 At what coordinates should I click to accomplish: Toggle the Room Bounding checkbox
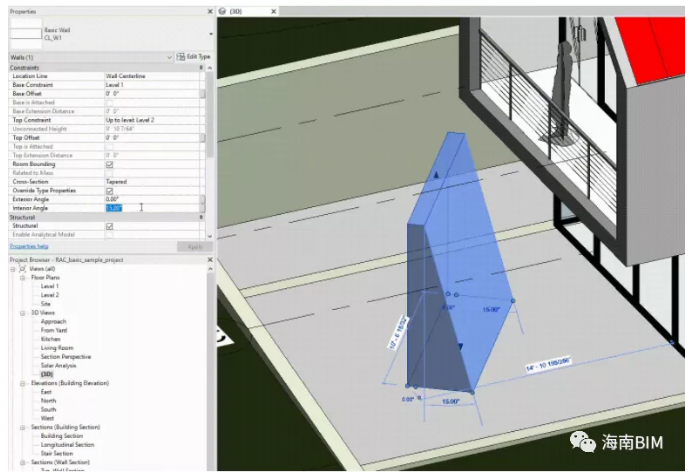click(x=109, y=164)
